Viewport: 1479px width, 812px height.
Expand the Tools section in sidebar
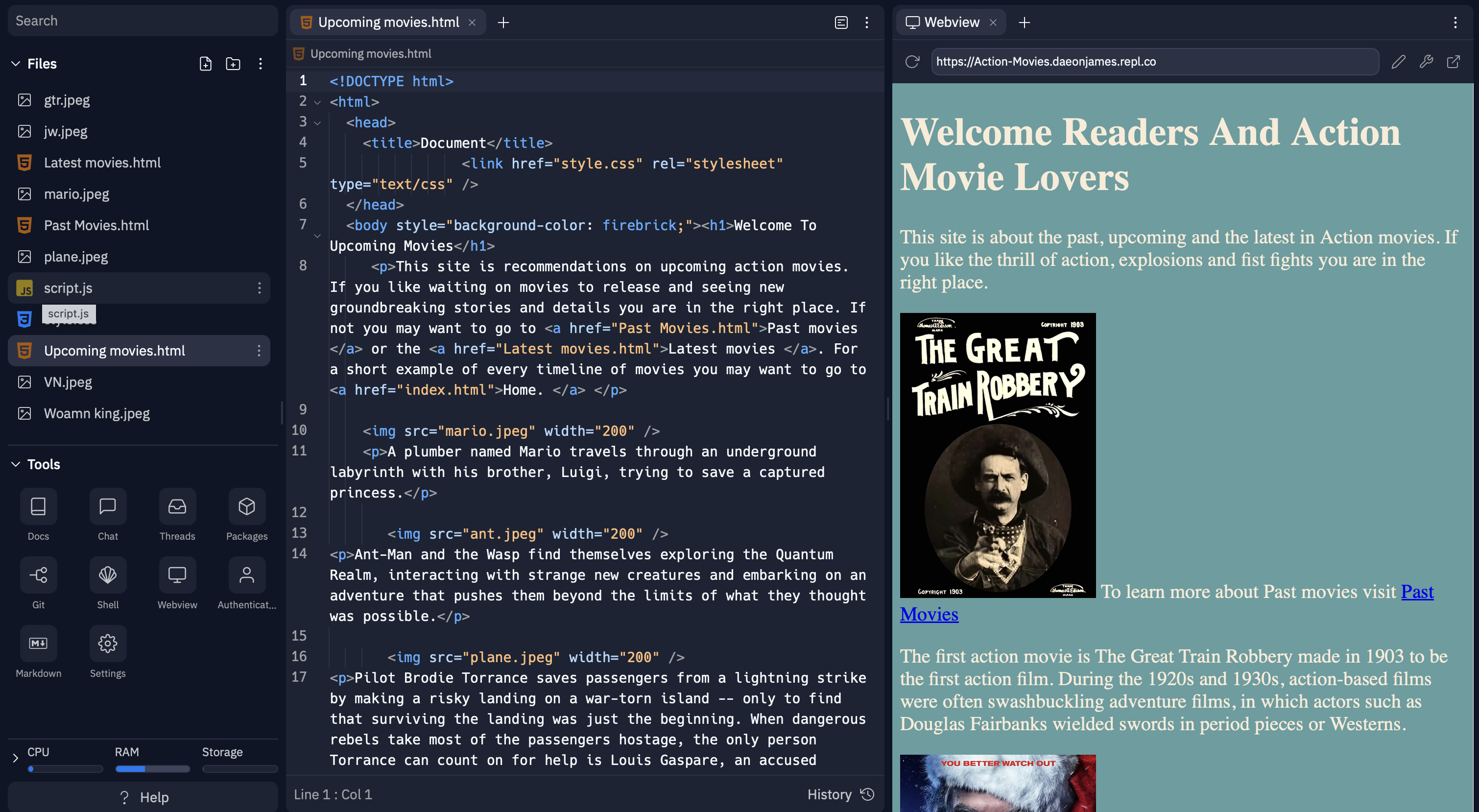pyautogui.click(x=14, y=463)
